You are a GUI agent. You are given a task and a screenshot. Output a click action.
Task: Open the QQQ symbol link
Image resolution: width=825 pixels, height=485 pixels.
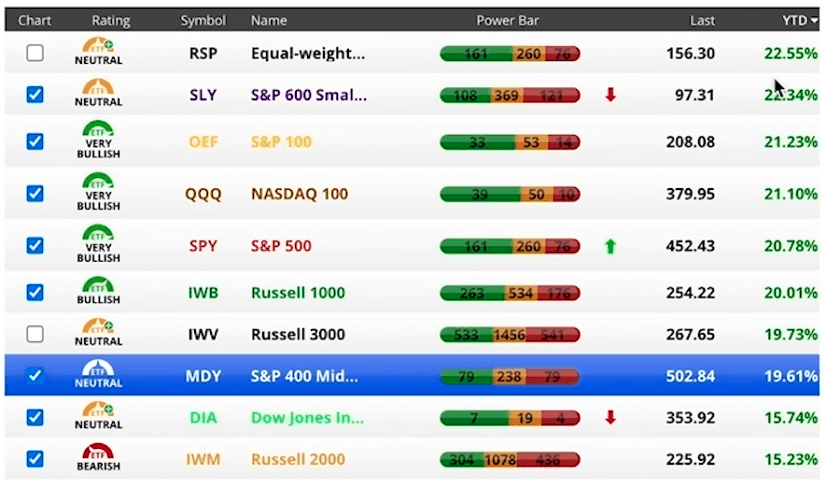[203, 194]
